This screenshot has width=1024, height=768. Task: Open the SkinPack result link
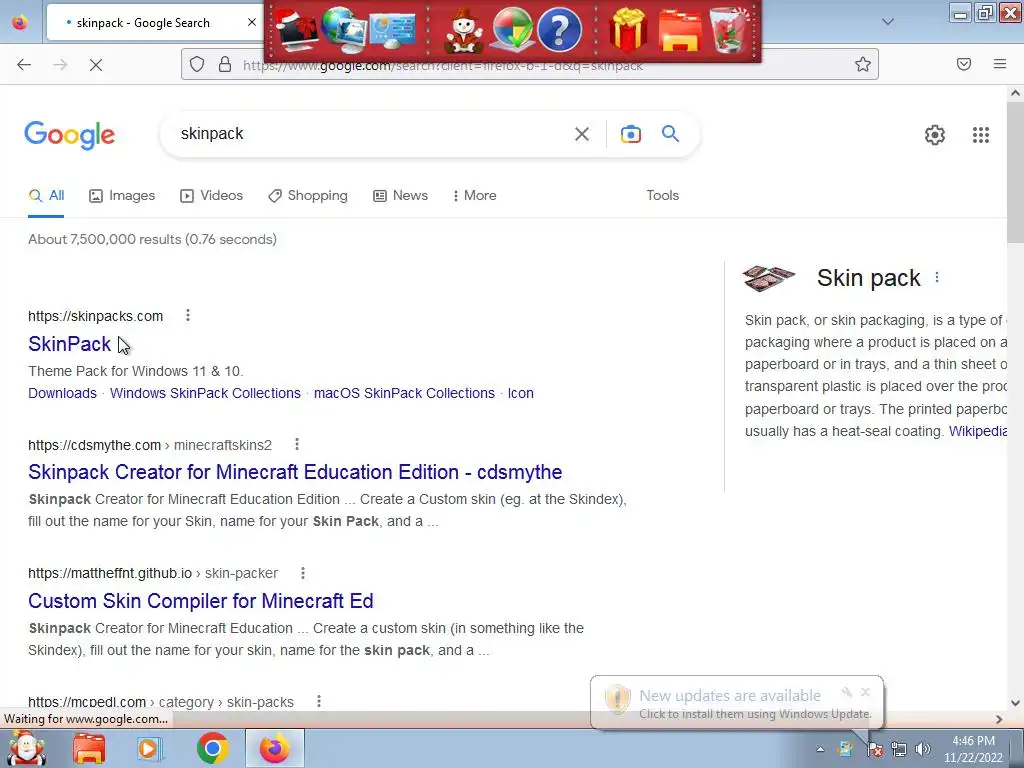tap(69, 344)
